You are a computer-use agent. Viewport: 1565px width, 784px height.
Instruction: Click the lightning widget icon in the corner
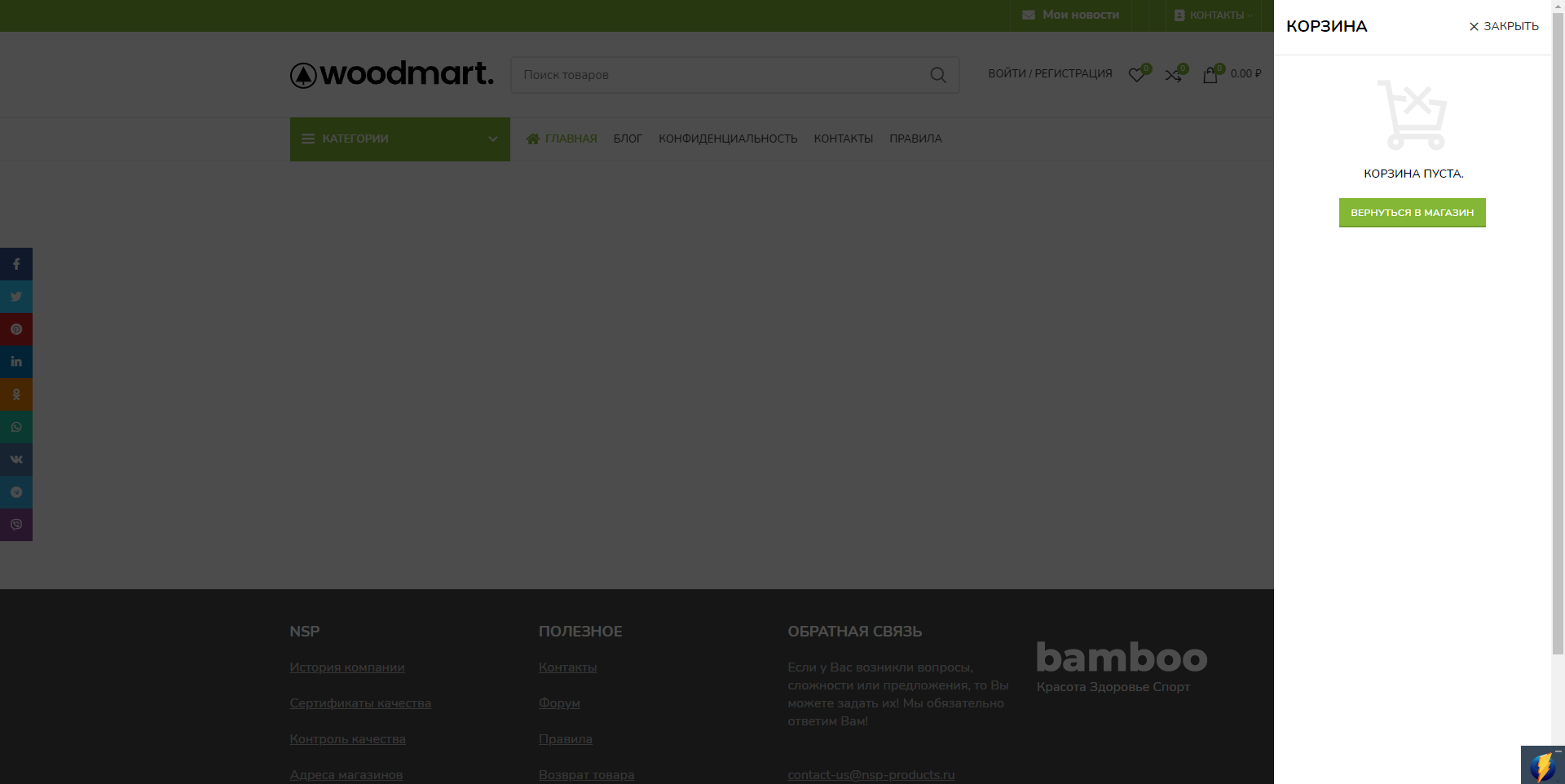pyautogui.click(x=1542, y=766)
